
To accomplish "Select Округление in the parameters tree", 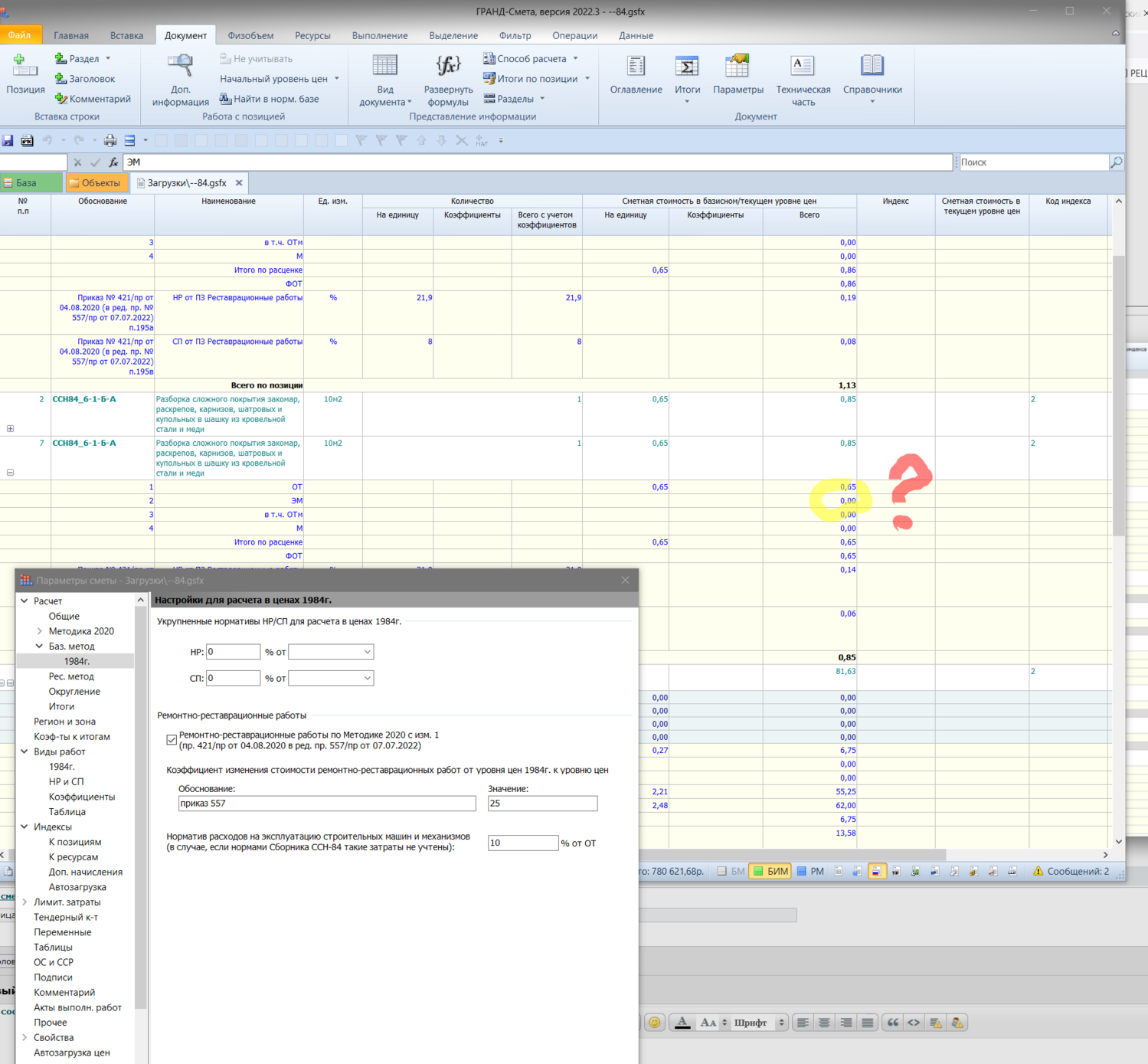I will pyautogui.click(x=74, y=692).
